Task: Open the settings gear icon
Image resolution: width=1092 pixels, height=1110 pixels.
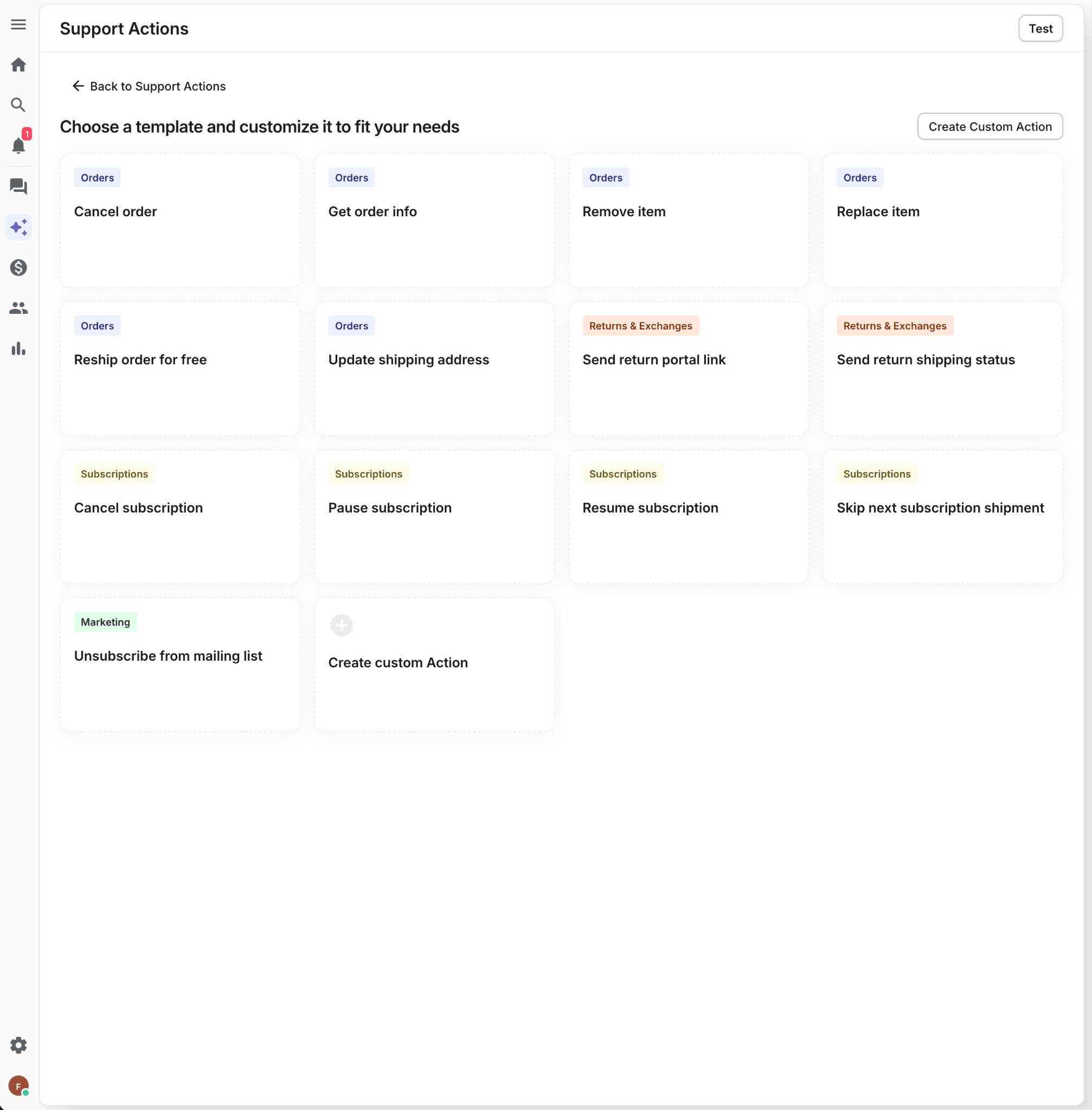Action: 18,1045
